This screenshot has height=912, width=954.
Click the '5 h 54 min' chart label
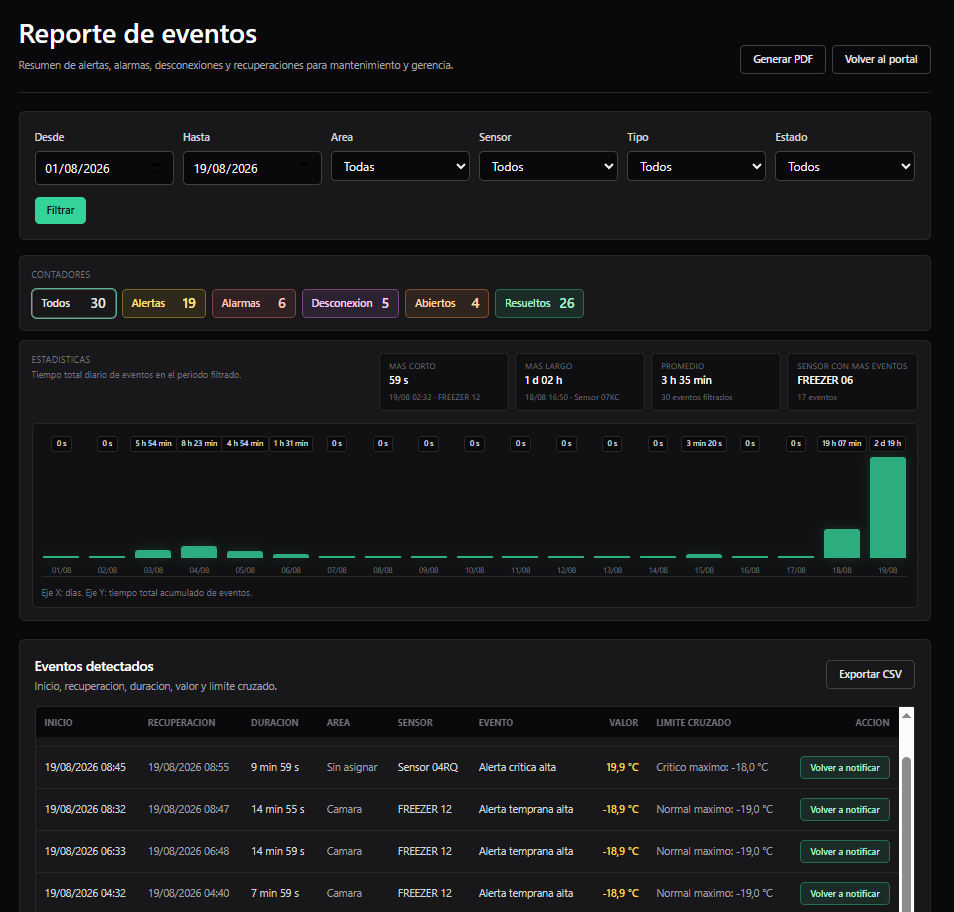(153, 443)
